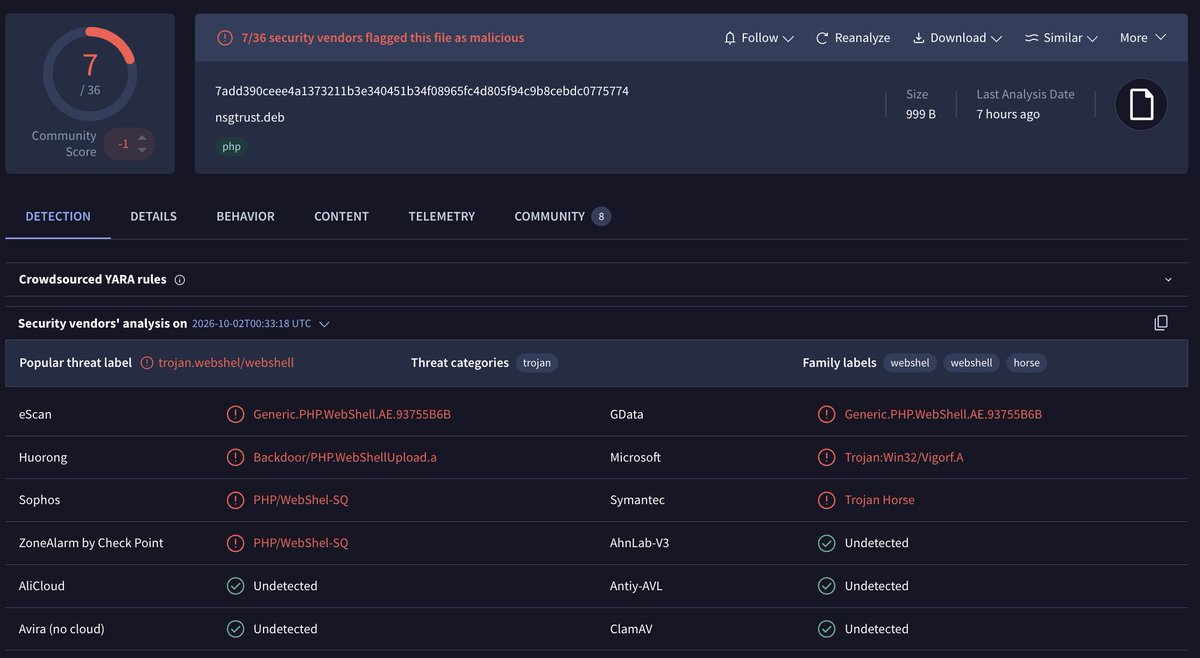Click ZoneAlarm detection warning icon
1200x658 pixels.
point(236,543)
